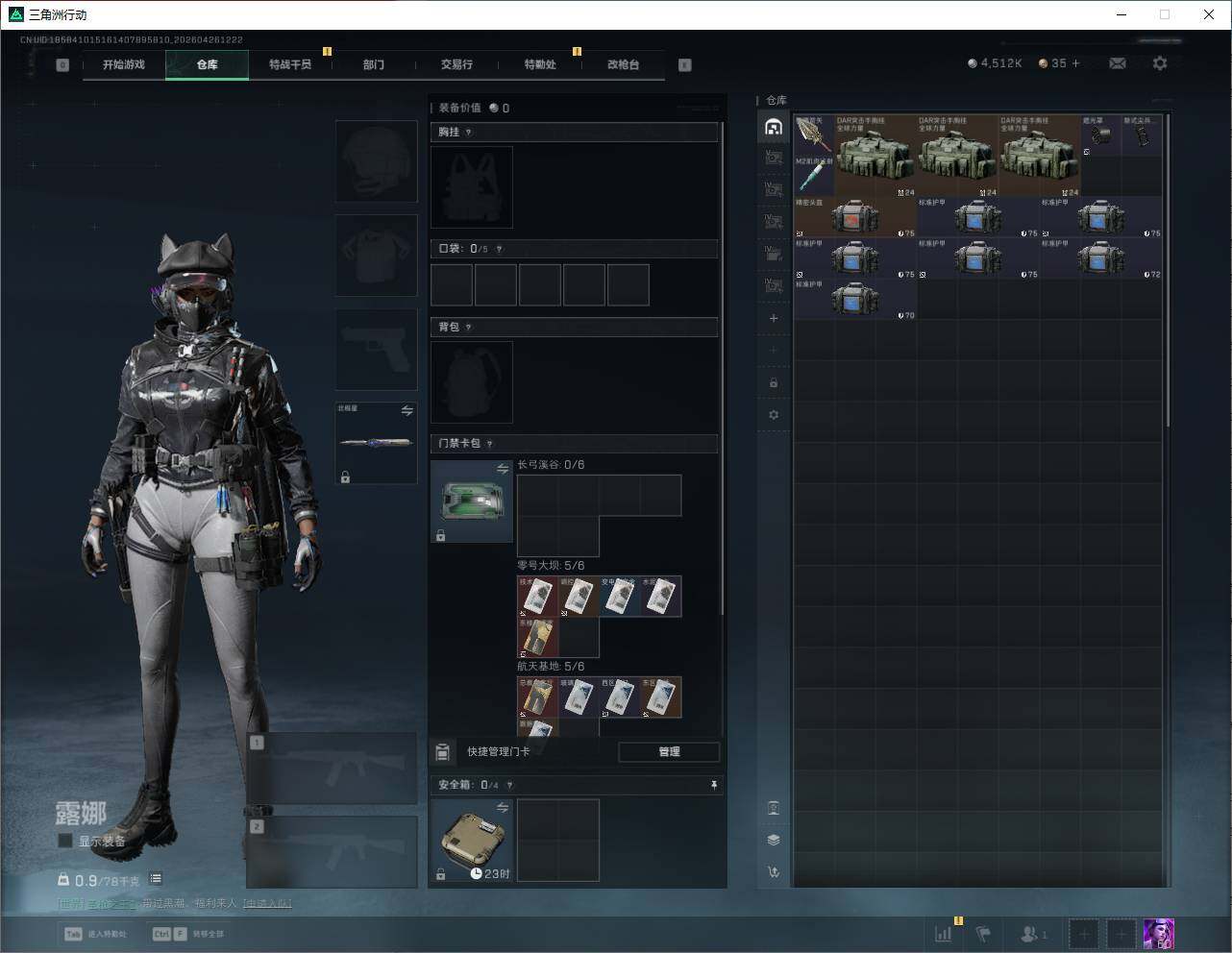Viewport: 1232px width, 953px height.
Task: Select the main warehouse storage icon
Action: (x=774, y=127)
